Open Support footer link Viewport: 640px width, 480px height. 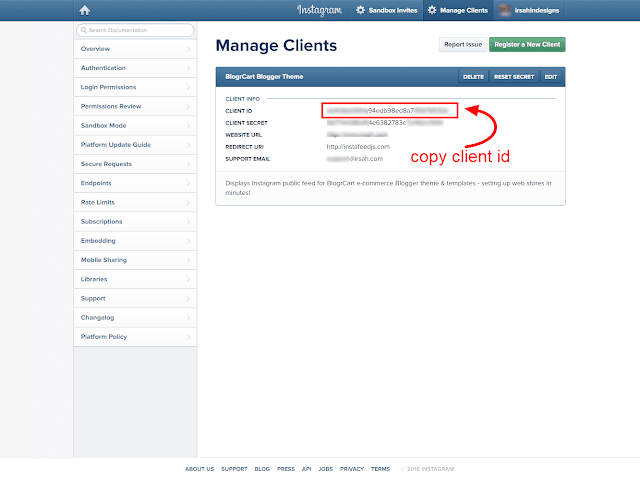[234, 469]
